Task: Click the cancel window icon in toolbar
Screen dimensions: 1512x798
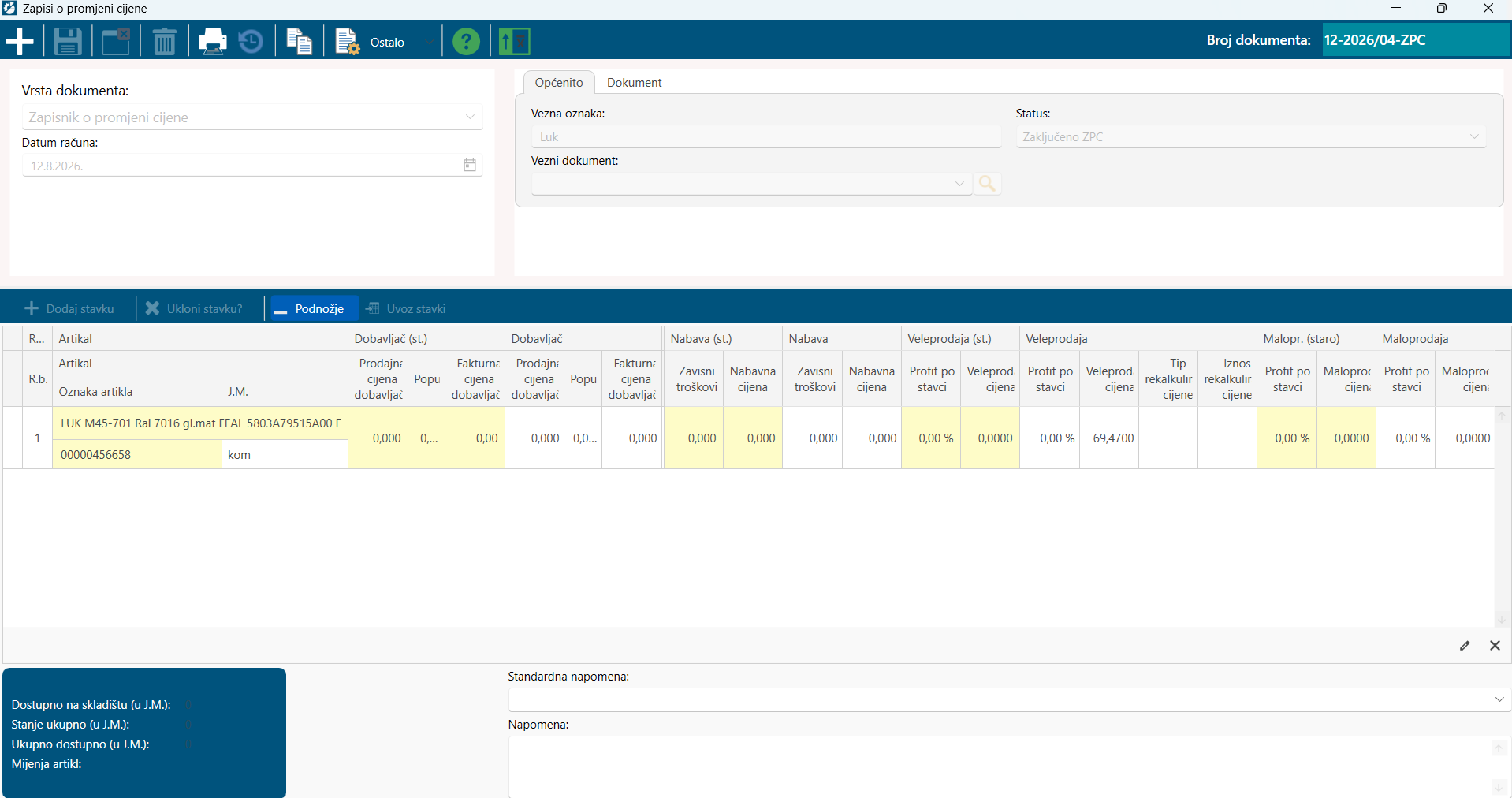Action: [116, 41]
